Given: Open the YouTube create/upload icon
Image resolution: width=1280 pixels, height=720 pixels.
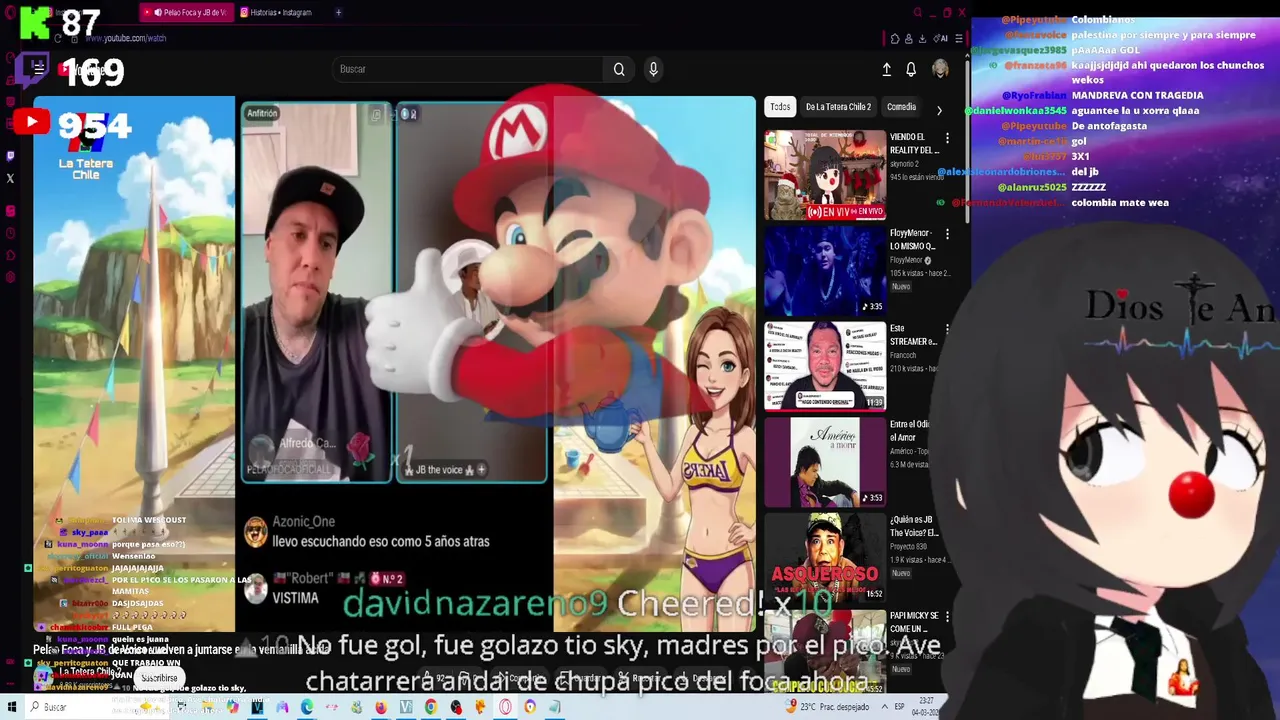Looking at the screenshot, I should click(x=886, y=69).
